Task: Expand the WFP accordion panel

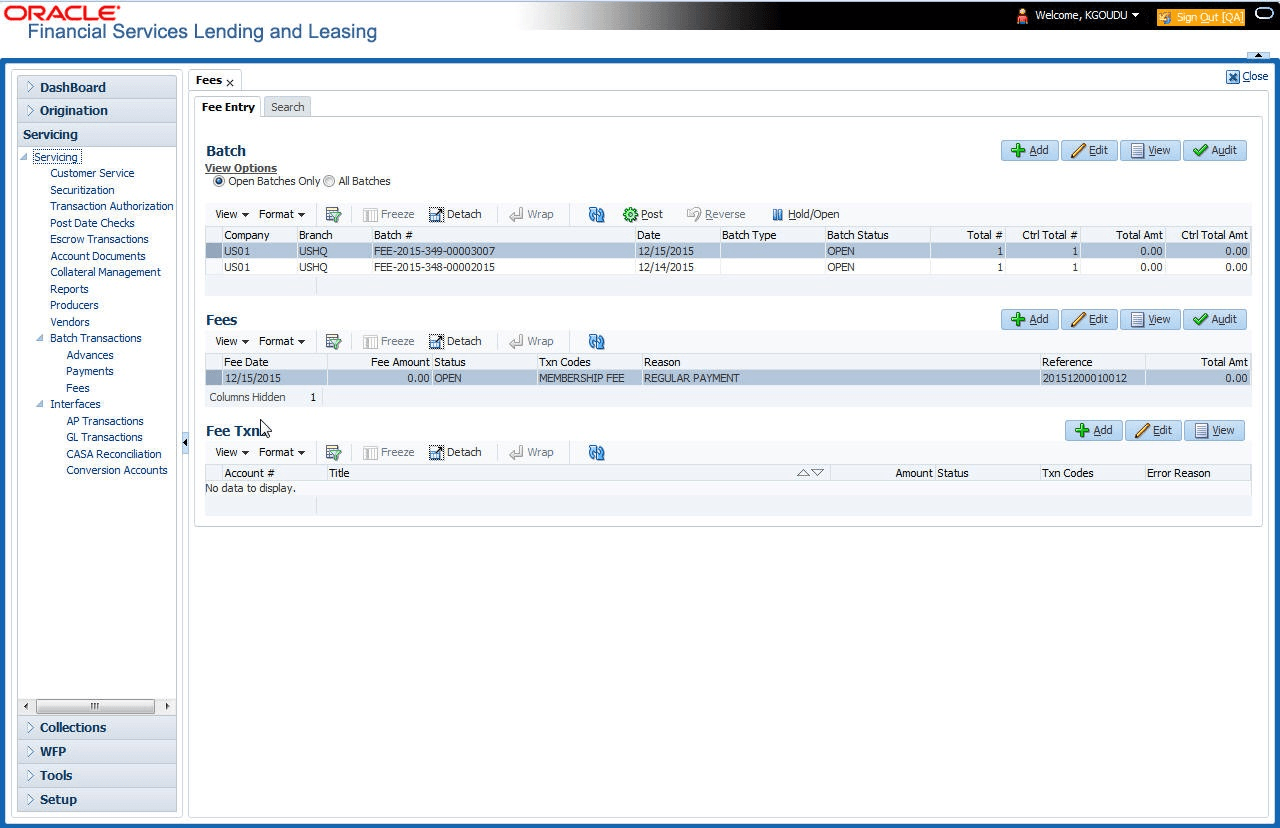Action: [x=97, y=751]
